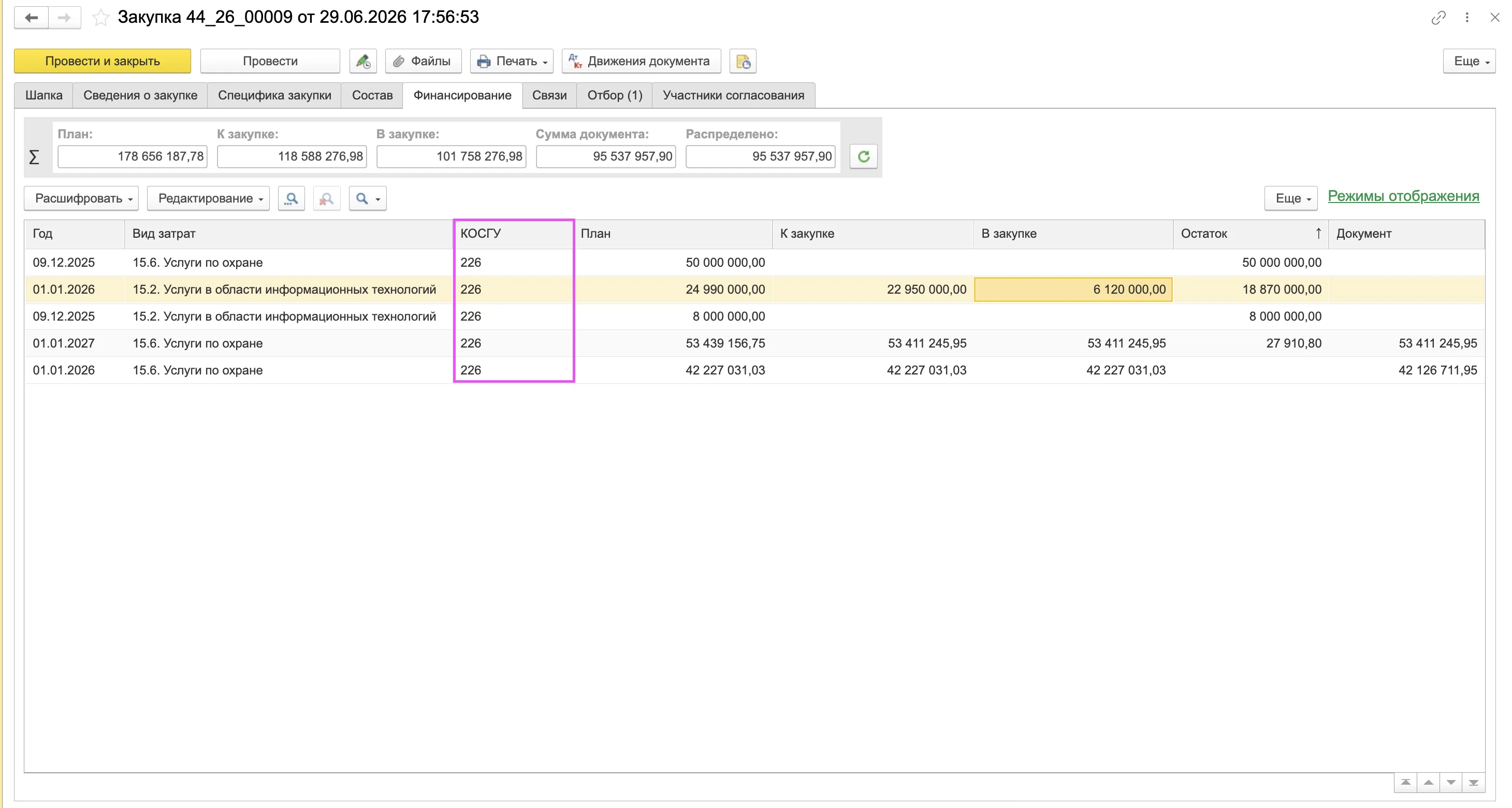Select the 6 120 000,00 В закупке cell
The width and height of the screenshot is (1512, 808).
click(x=1073, y=290)
